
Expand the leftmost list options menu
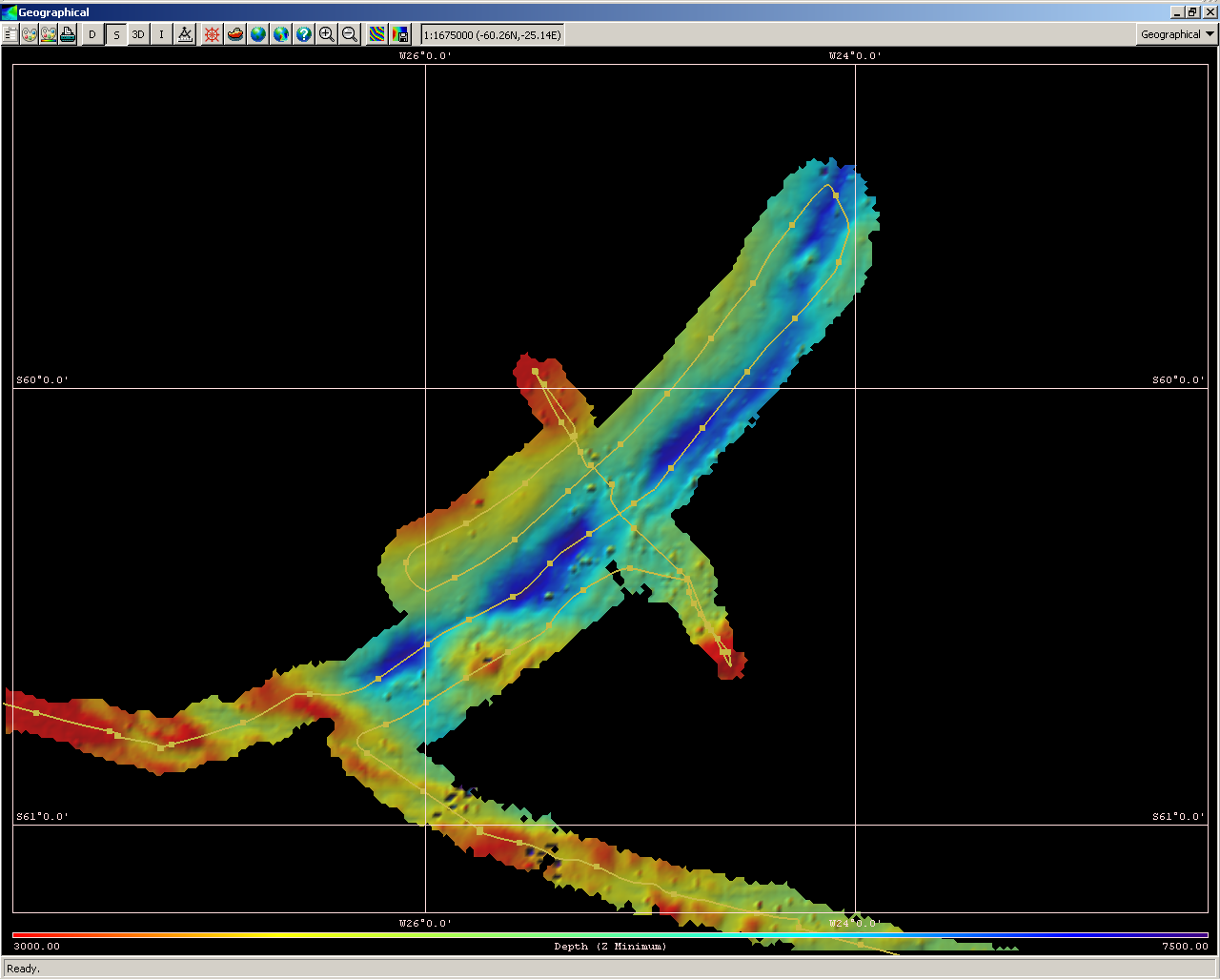click(10, 34)
